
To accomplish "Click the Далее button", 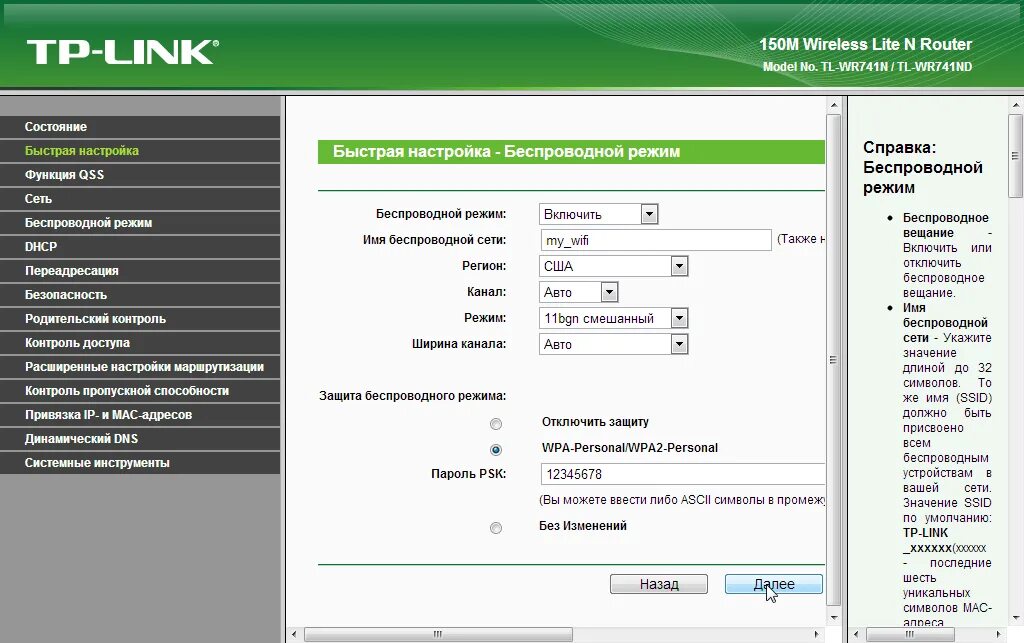I will click(774, 584).
